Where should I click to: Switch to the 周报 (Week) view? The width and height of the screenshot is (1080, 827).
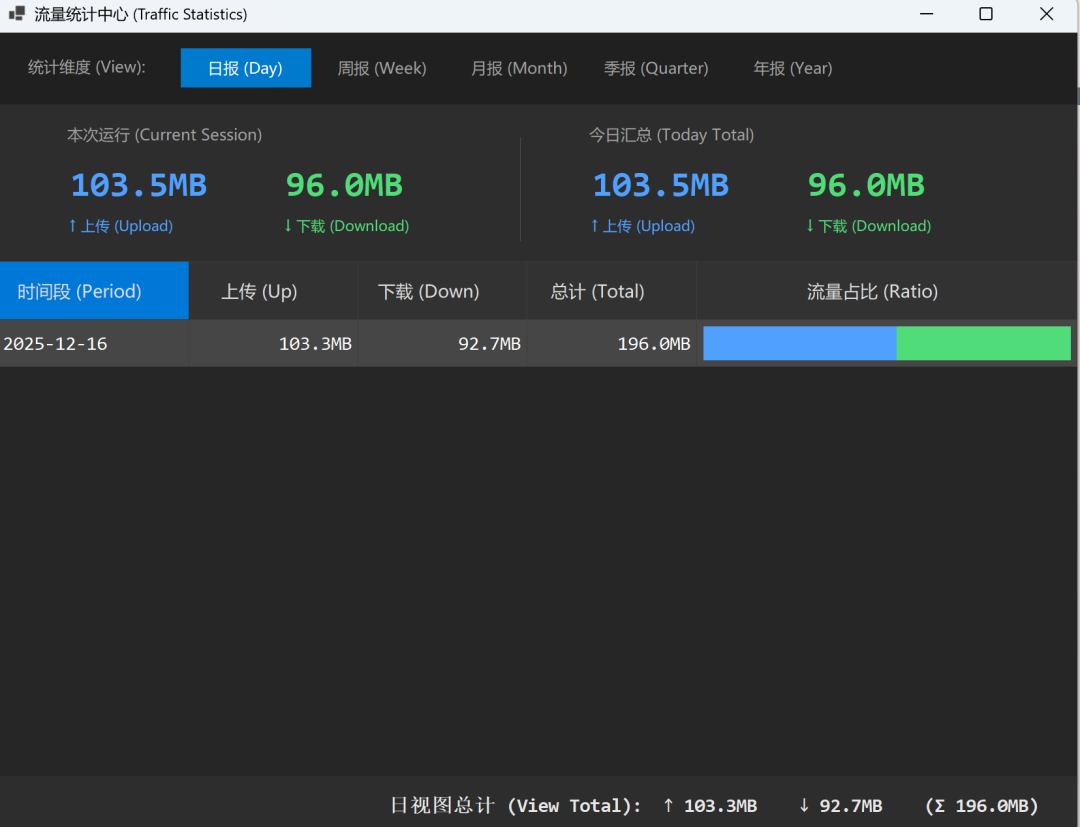point(381,68)
